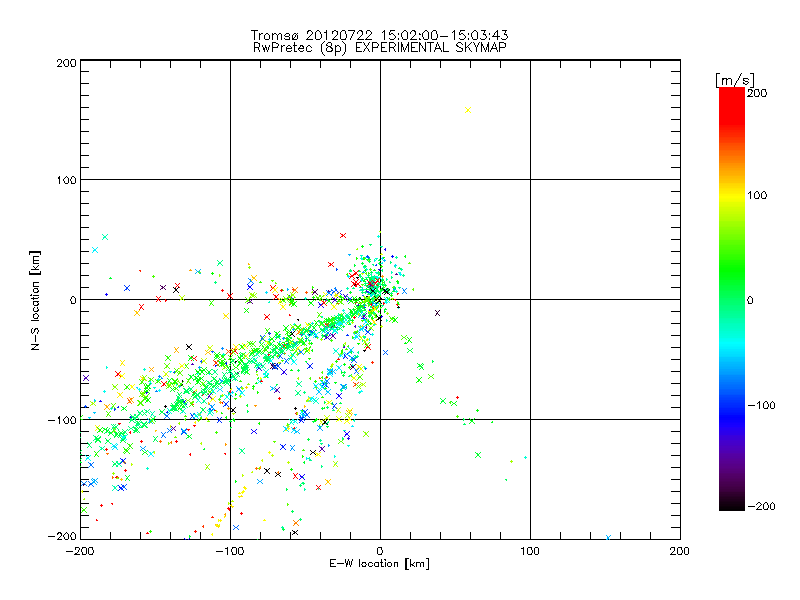Select the "N-S location [km]" axis label
Image resolution: width=800 pixels, height=600 pixels.
(x=35, y=300)
